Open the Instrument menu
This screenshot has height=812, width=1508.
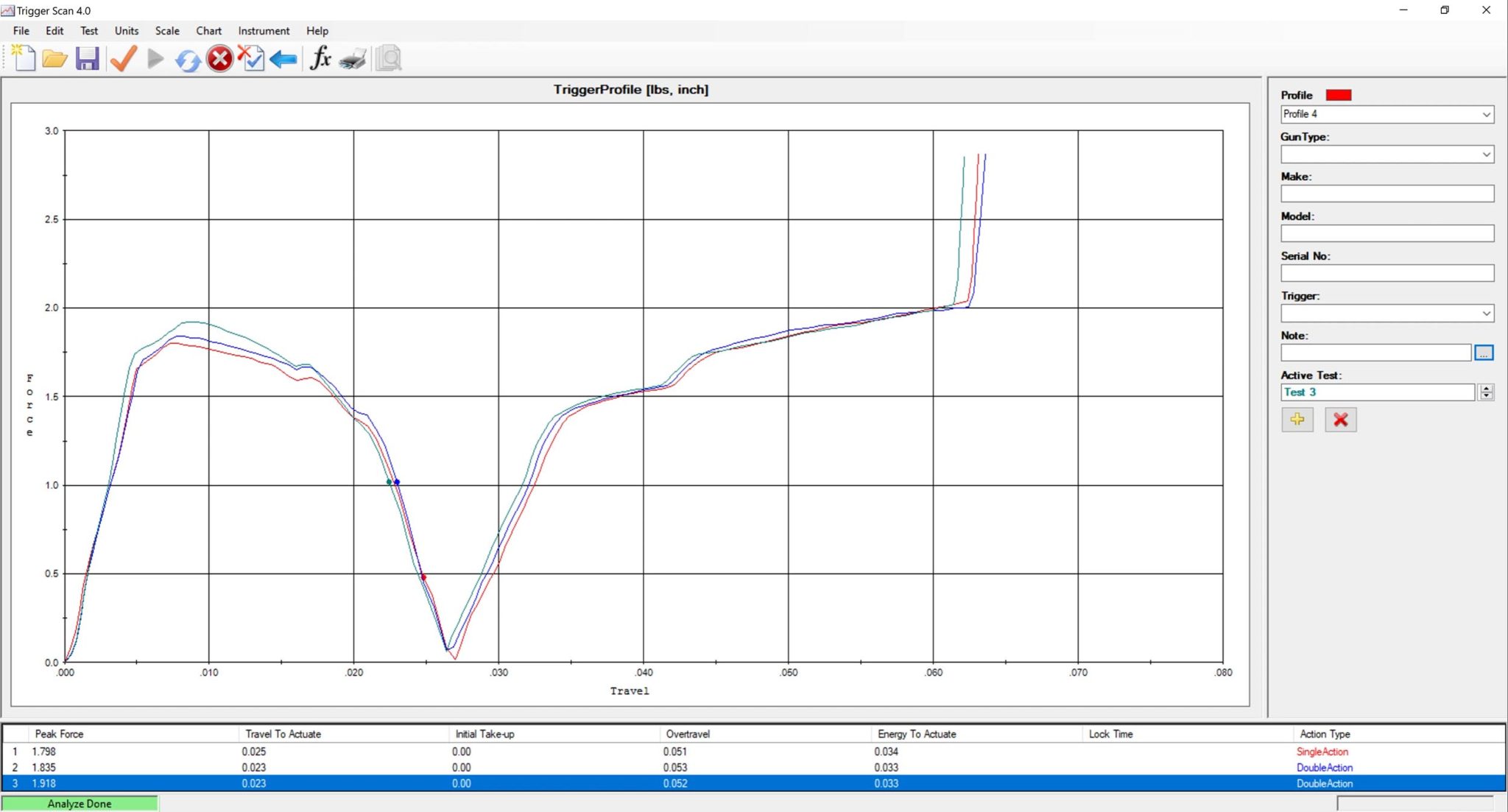coord(264,31)
